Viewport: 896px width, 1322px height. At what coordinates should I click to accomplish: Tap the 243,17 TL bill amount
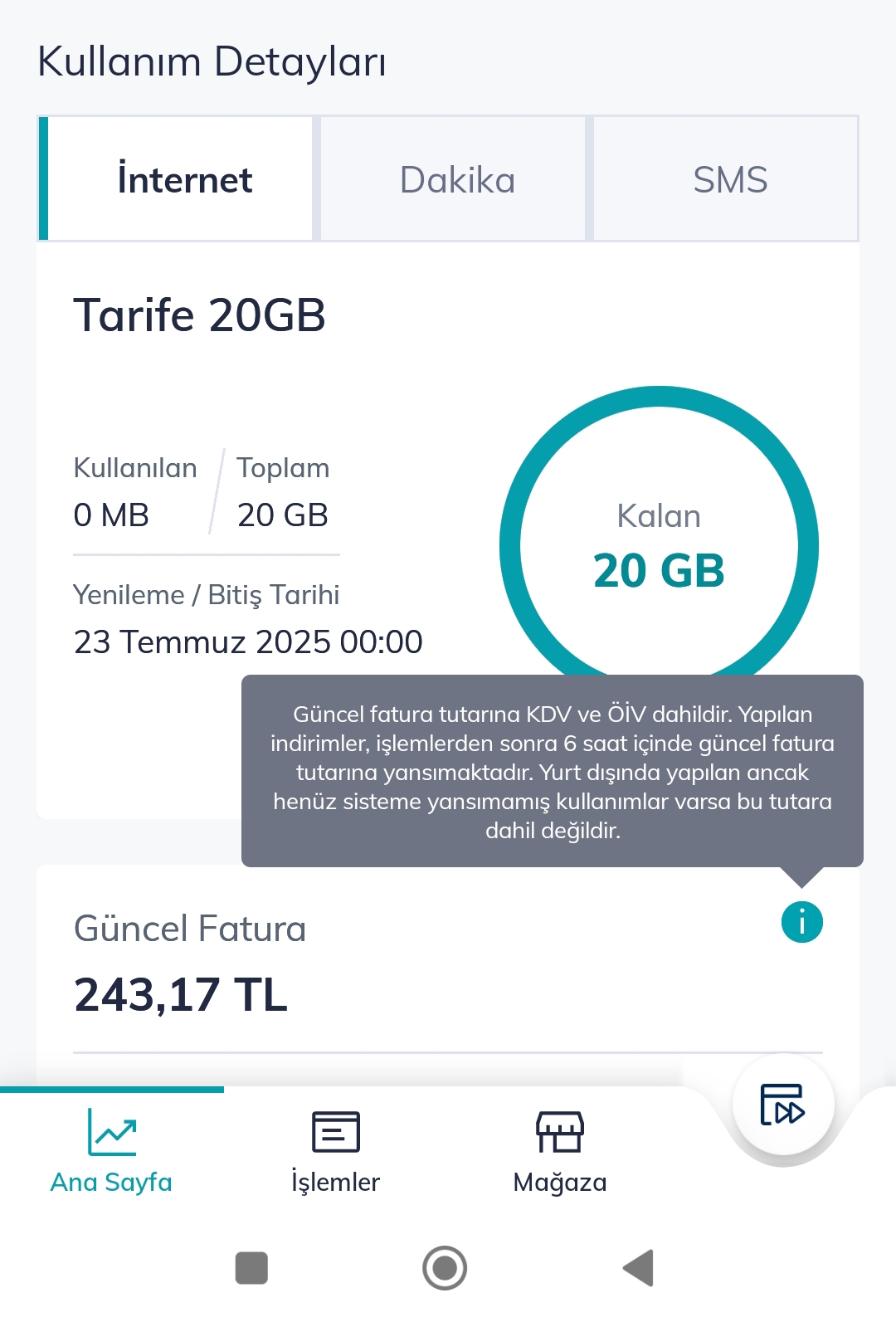click(x=181, y=994)
